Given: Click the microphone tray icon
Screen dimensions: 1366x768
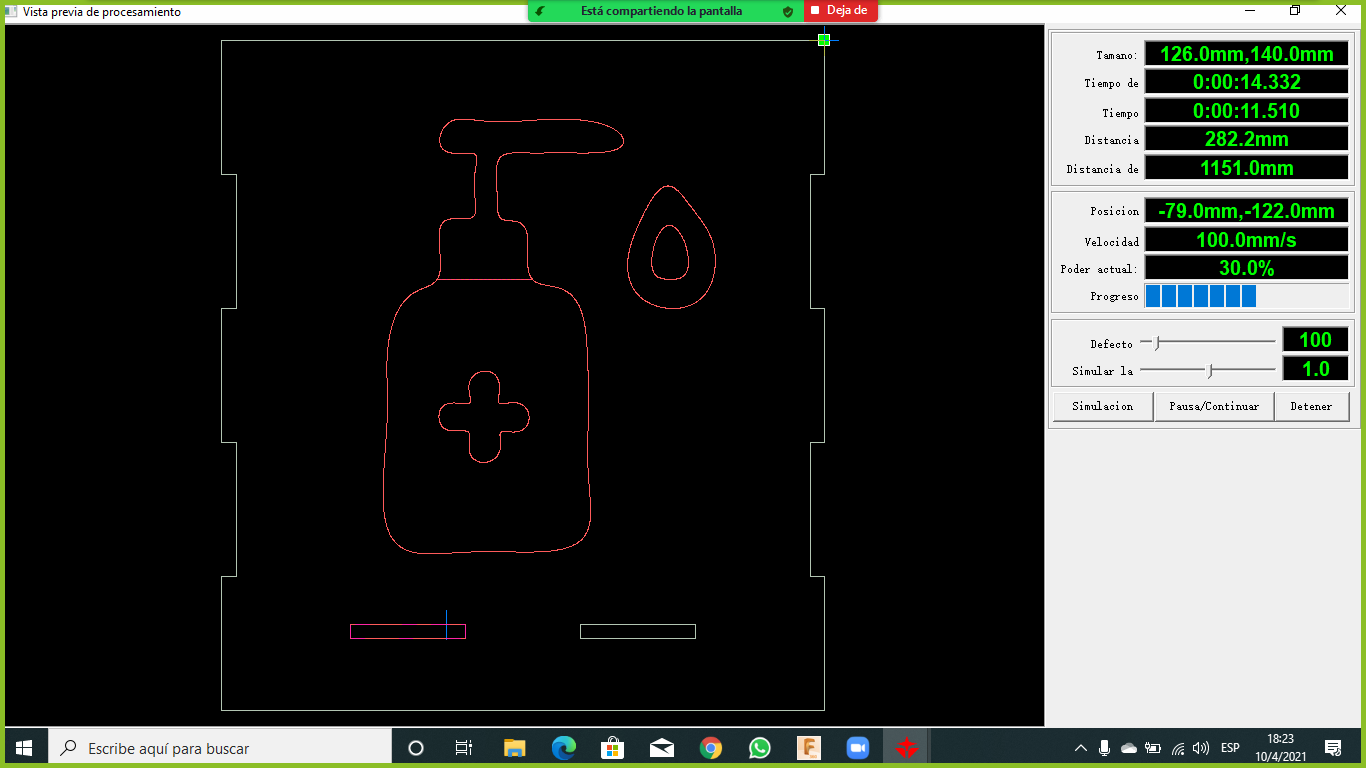Looking at the screenshot, I should (1105, 748).
